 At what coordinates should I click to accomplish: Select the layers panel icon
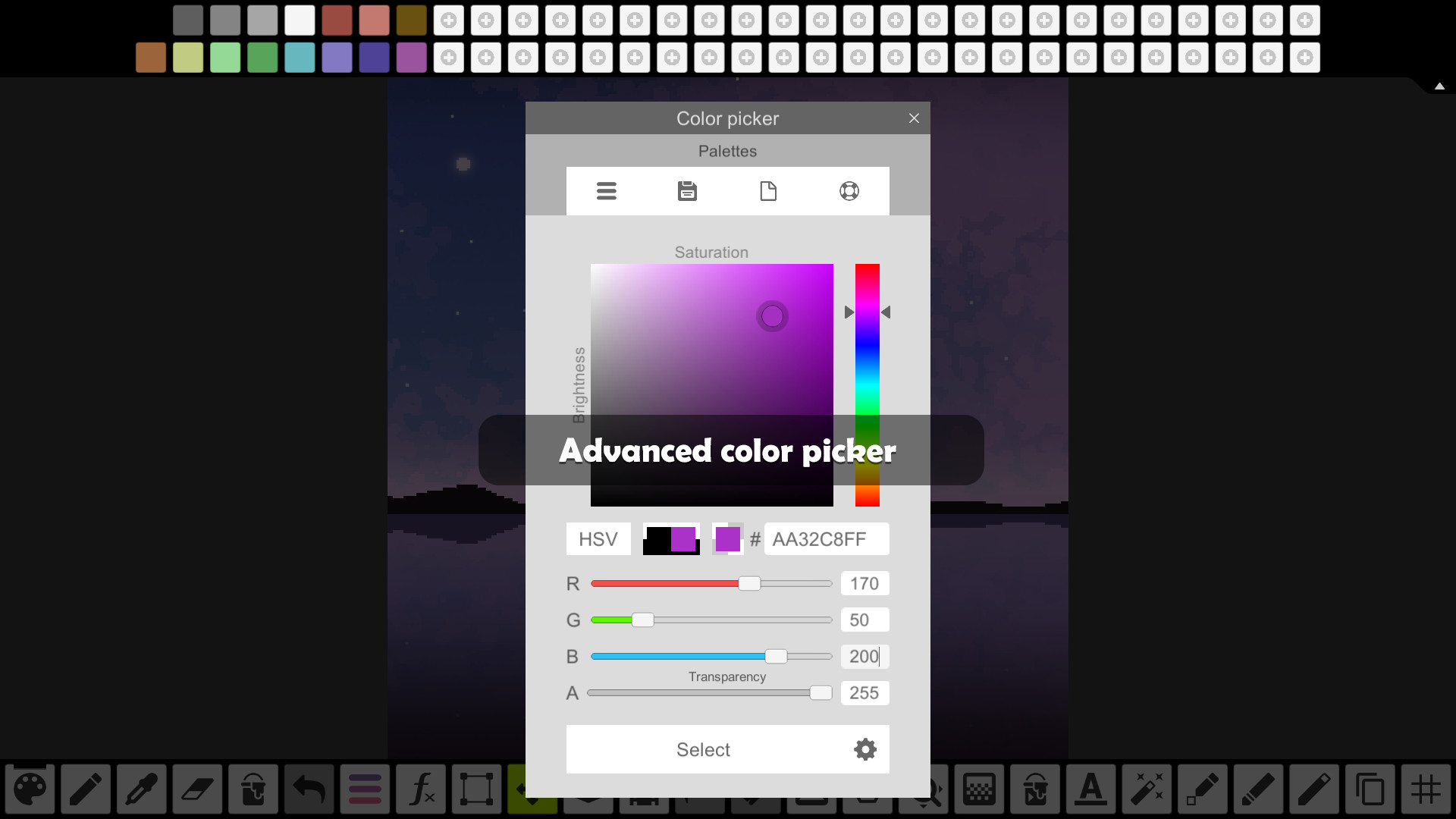click(365, 789)
